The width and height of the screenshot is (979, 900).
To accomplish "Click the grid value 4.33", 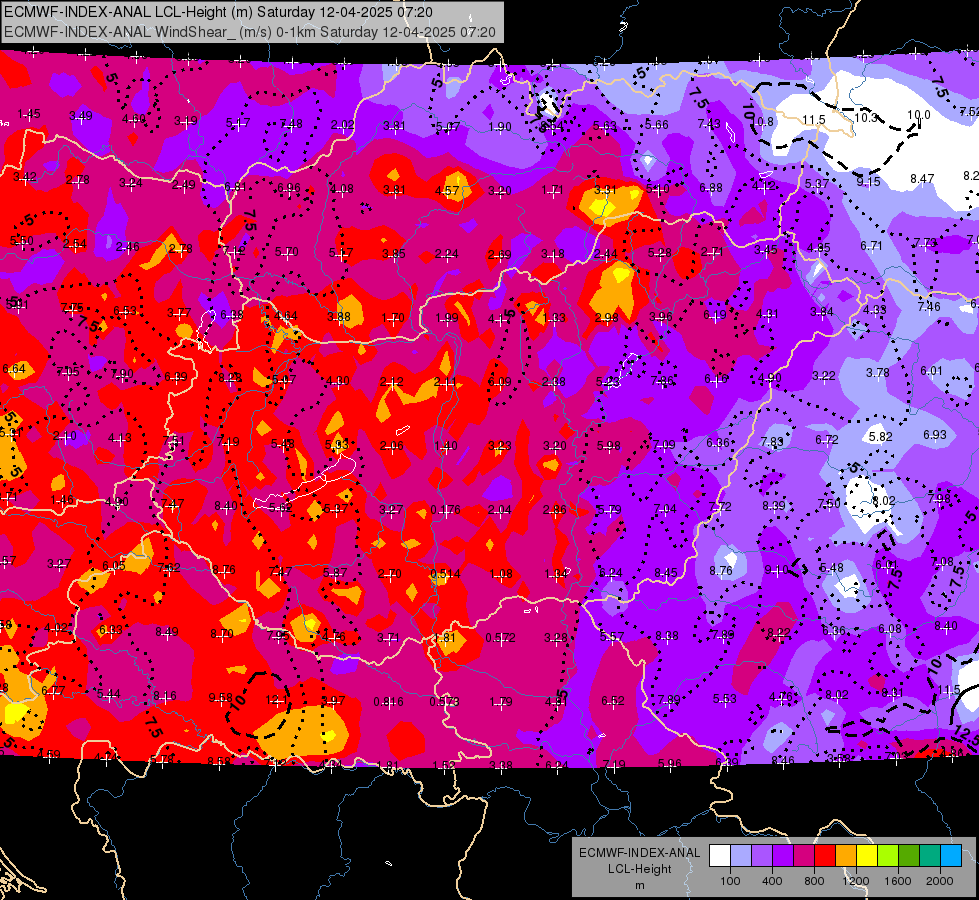I will tap(875, 309).
